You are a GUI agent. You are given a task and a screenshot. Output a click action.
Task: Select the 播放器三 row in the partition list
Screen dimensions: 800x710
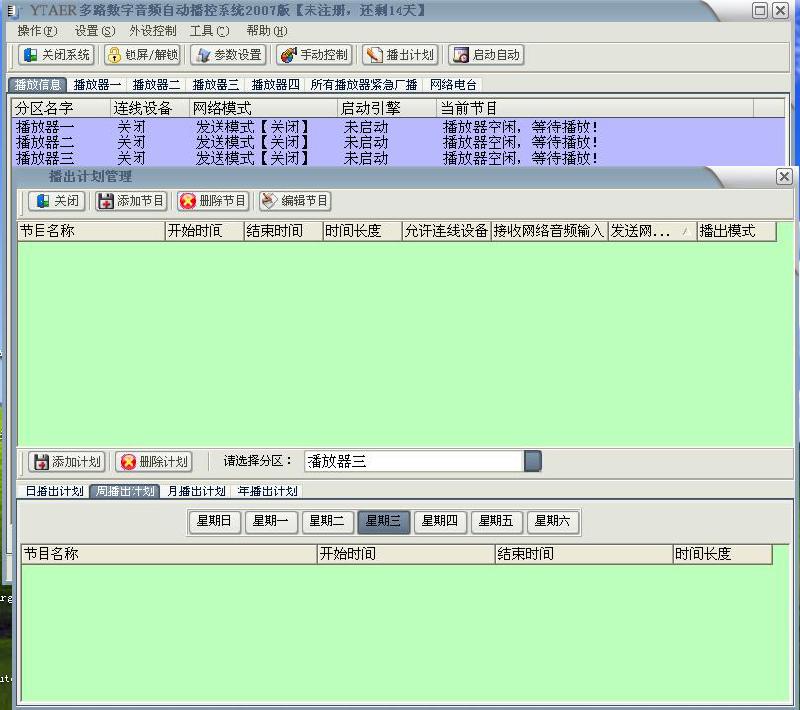[398, 158]
